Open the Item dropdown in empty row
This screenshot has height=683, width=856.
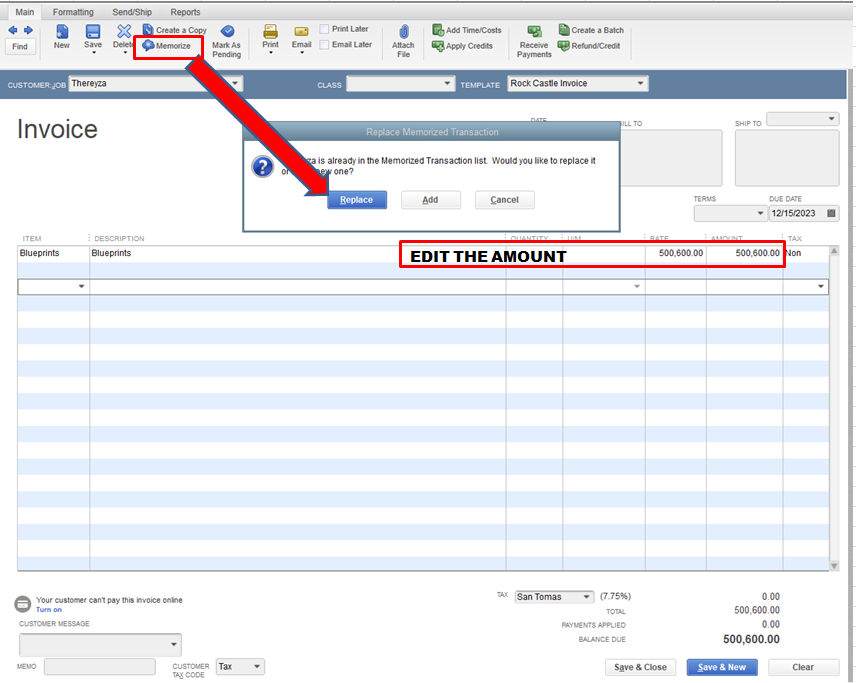(x=81, y=287)
